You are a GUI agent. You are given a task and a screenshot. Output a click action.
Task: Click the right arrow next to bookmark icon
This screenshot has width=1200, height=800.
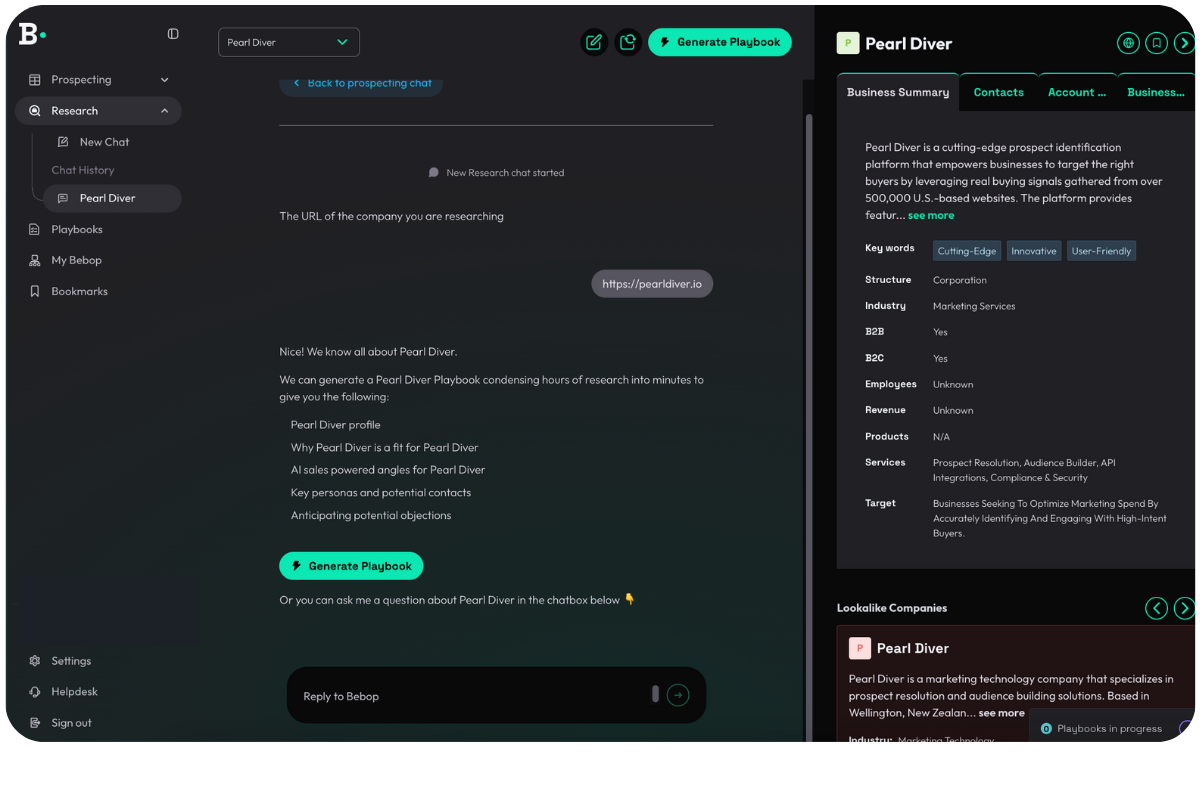1184,43
